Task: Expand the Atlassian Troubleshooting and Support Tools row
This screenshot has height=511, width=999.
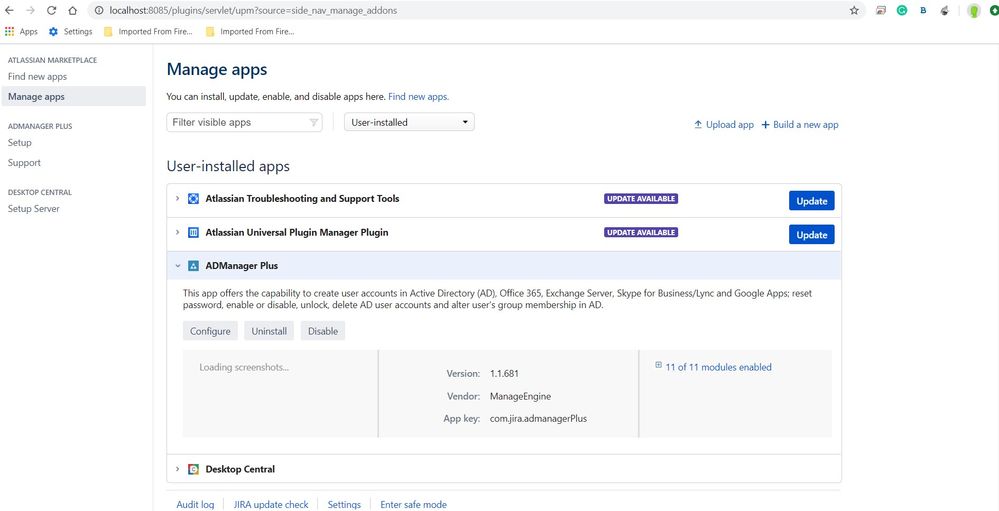Action: tap(177, 199)
